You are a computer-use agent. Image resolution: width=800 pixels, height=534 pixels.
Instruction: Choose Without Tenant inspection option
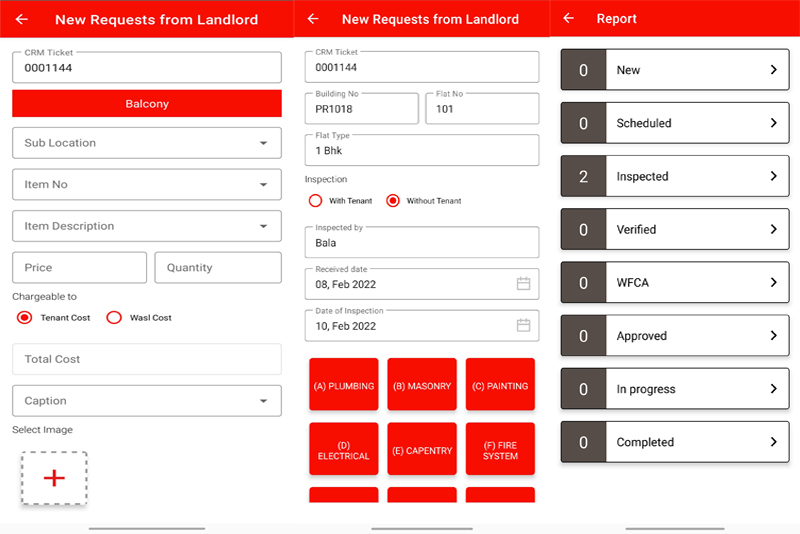pyautogui.click(x=393, y=201)
